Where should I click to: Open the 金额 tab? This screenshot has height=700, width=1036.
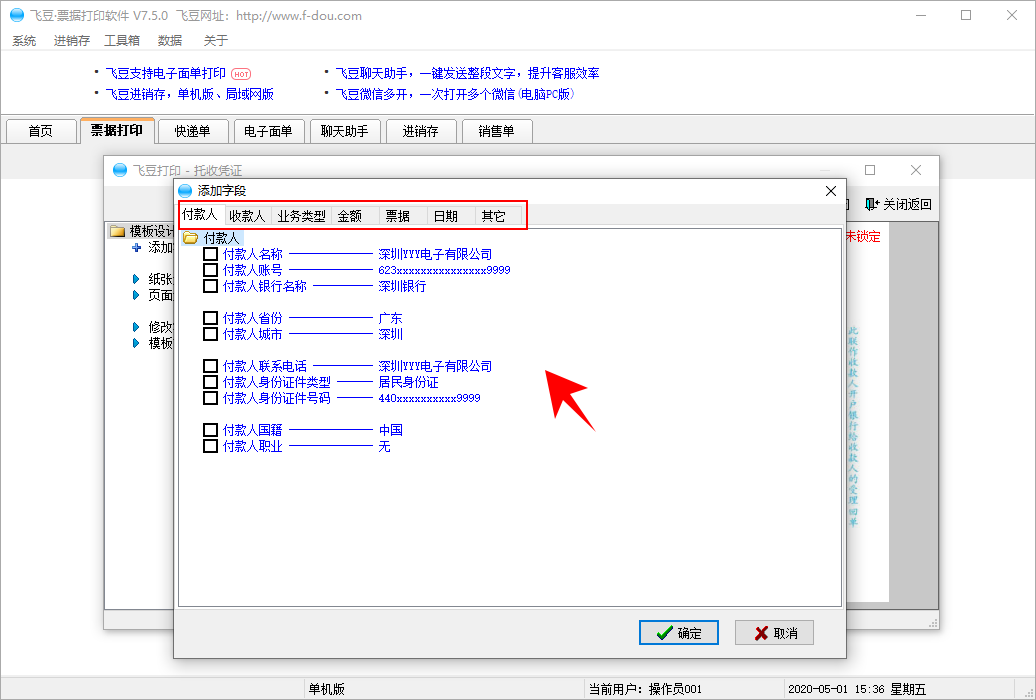350,216
